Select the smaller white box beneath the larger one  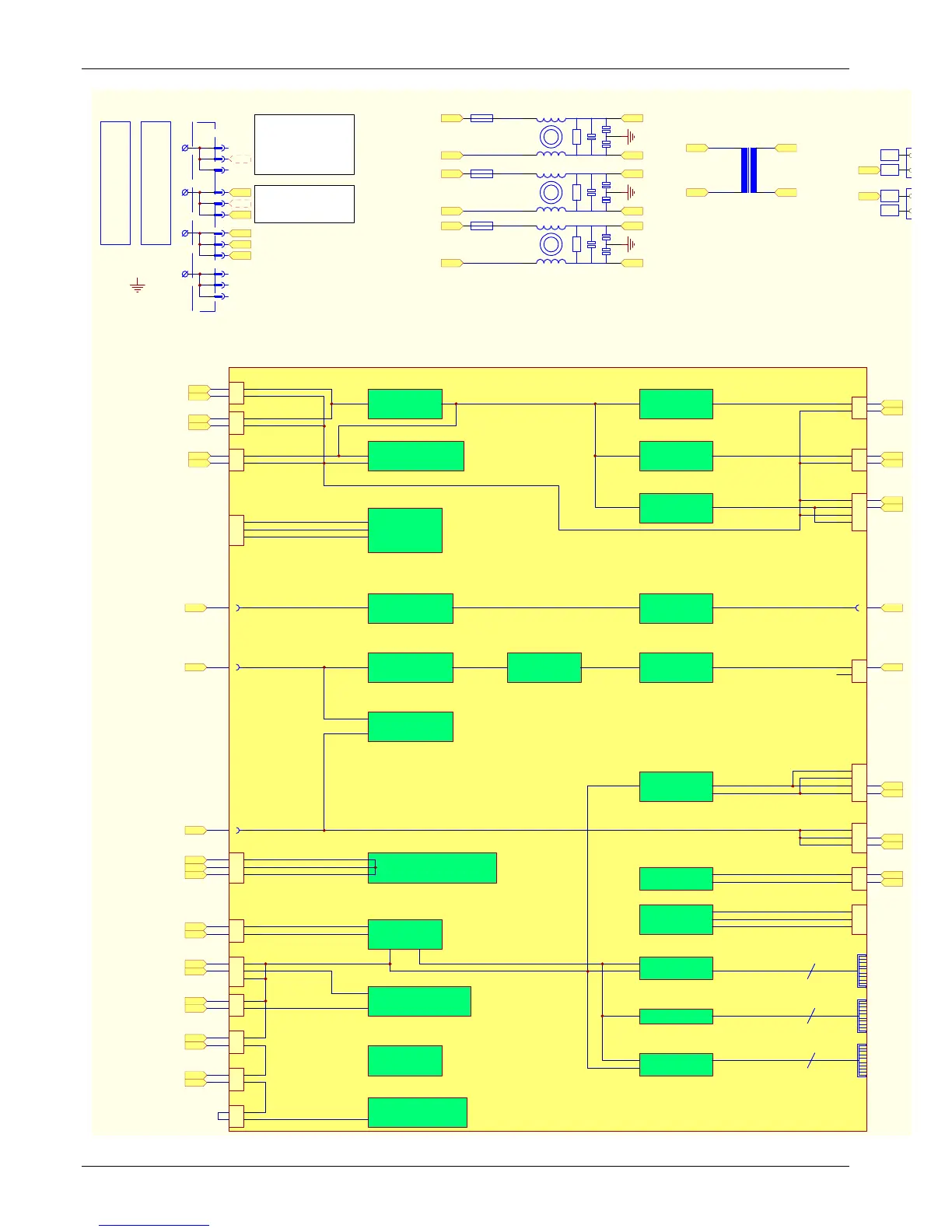(304, 204)
